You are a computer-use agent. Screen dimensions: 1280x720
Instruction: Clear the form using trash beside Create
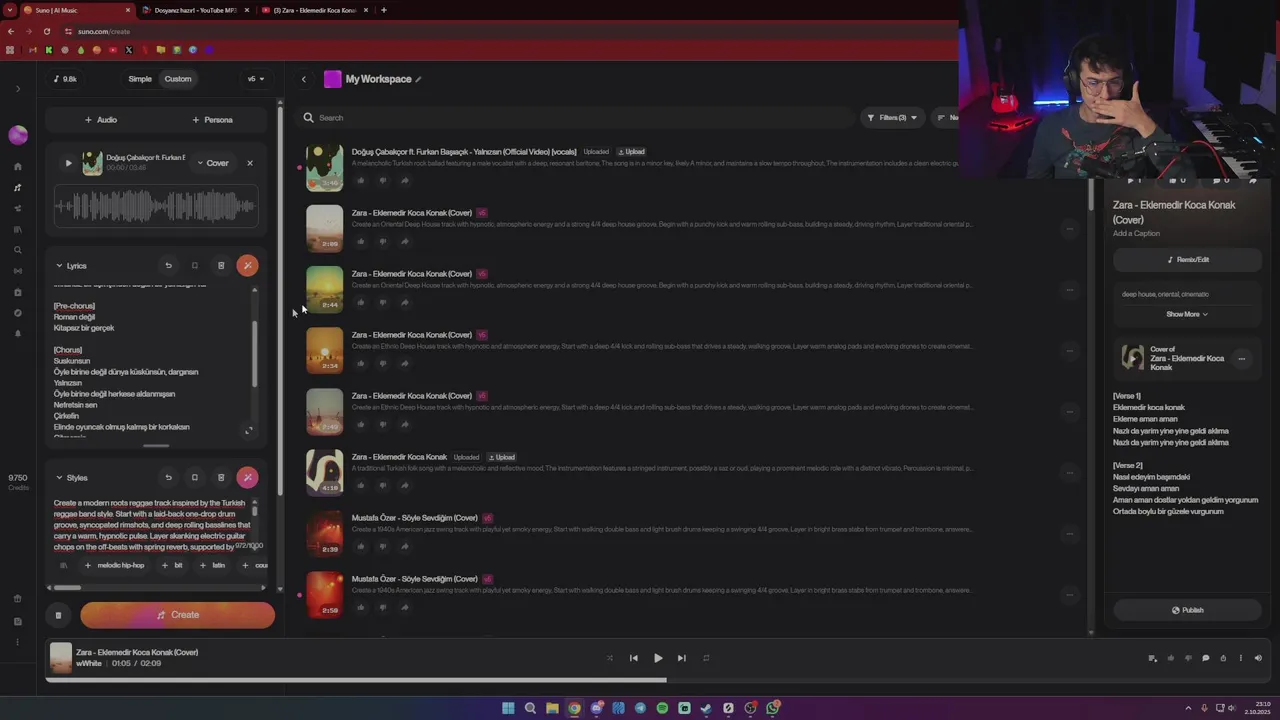click(x=58, y=615)
